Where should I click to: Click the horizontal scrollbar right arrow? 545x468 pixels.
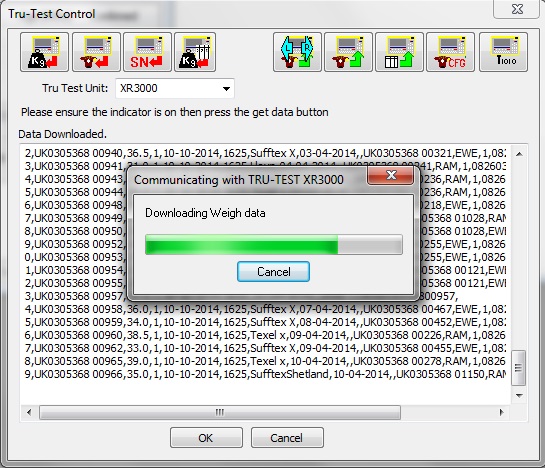tap(501, 412)
